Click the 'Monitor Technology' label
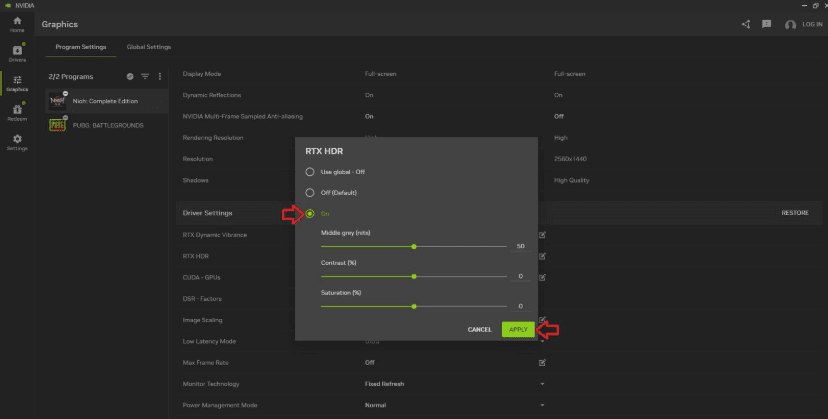Image resolution: width=828 pixels, height=419 pixels. point(211,384)
